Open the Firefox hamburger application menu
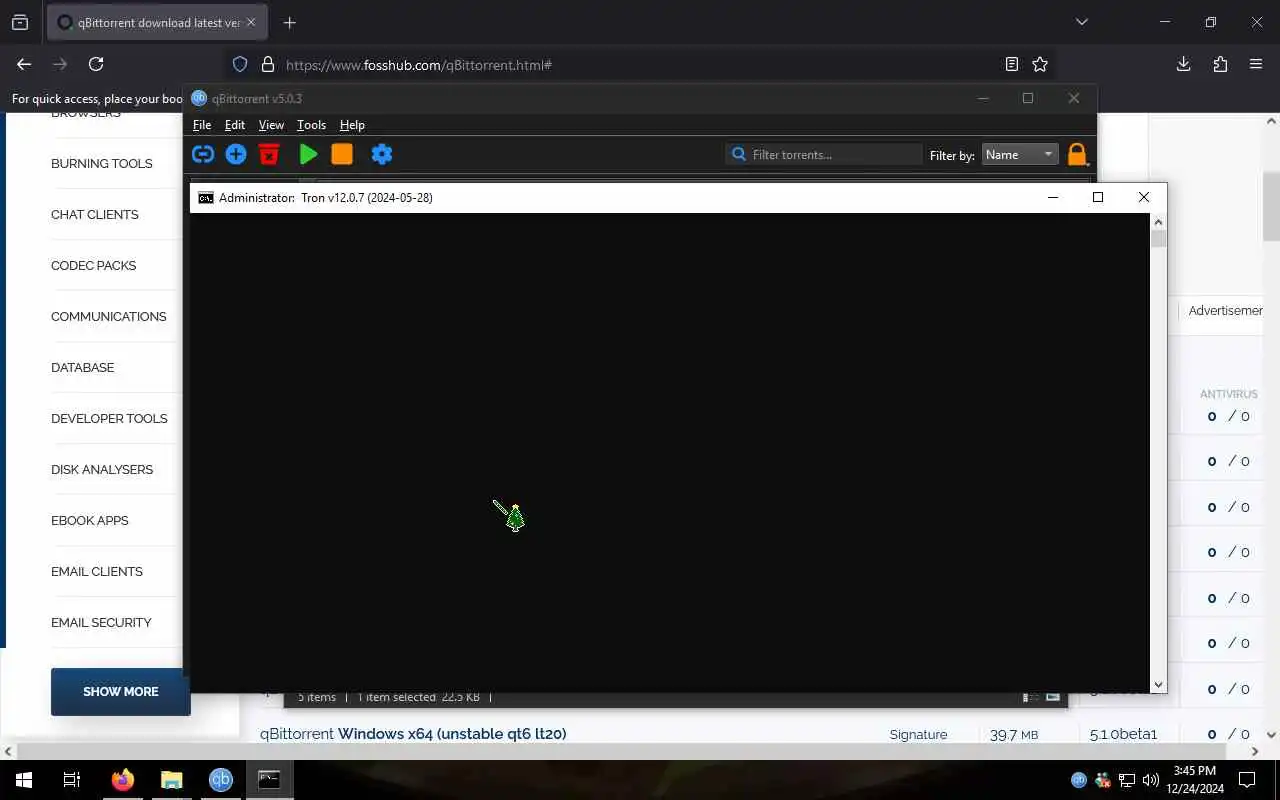This screenshot has height=800, width=1280. (x=1256, y=64)
